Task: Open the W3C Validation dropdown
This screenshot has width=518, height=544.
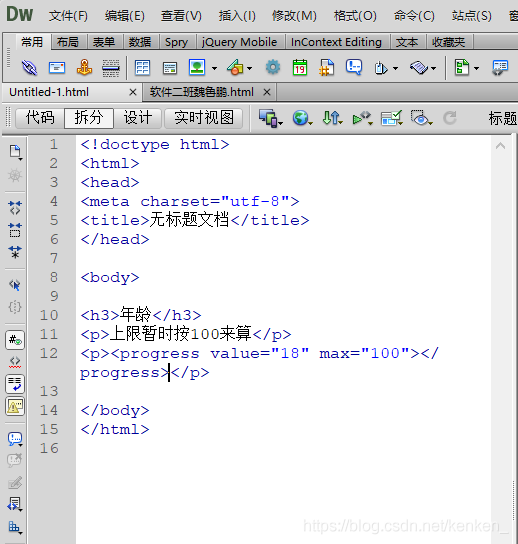Action: [x=362, y=118]
